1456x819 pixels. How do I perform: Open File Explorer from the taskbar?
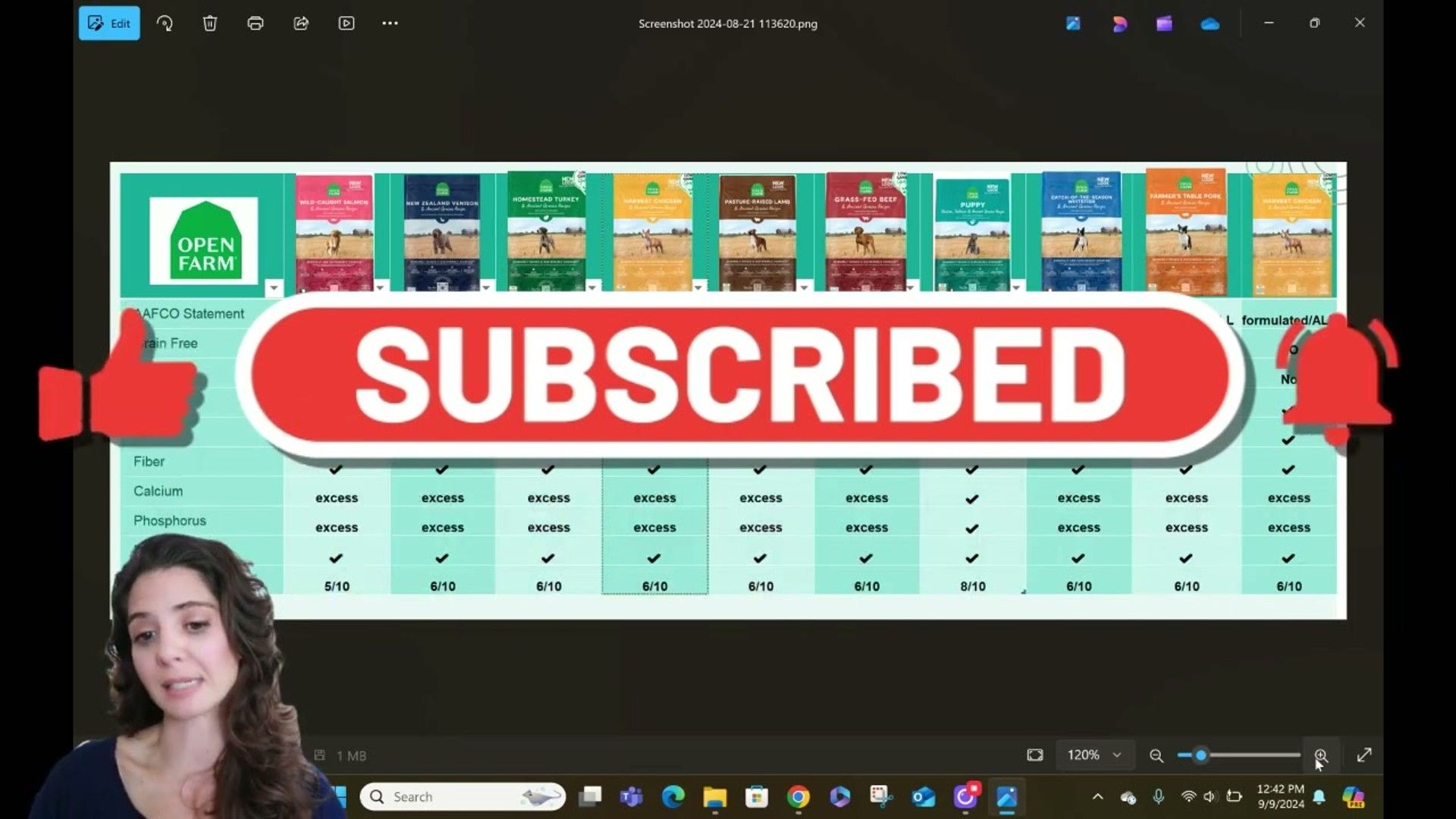tap(714, 797)
